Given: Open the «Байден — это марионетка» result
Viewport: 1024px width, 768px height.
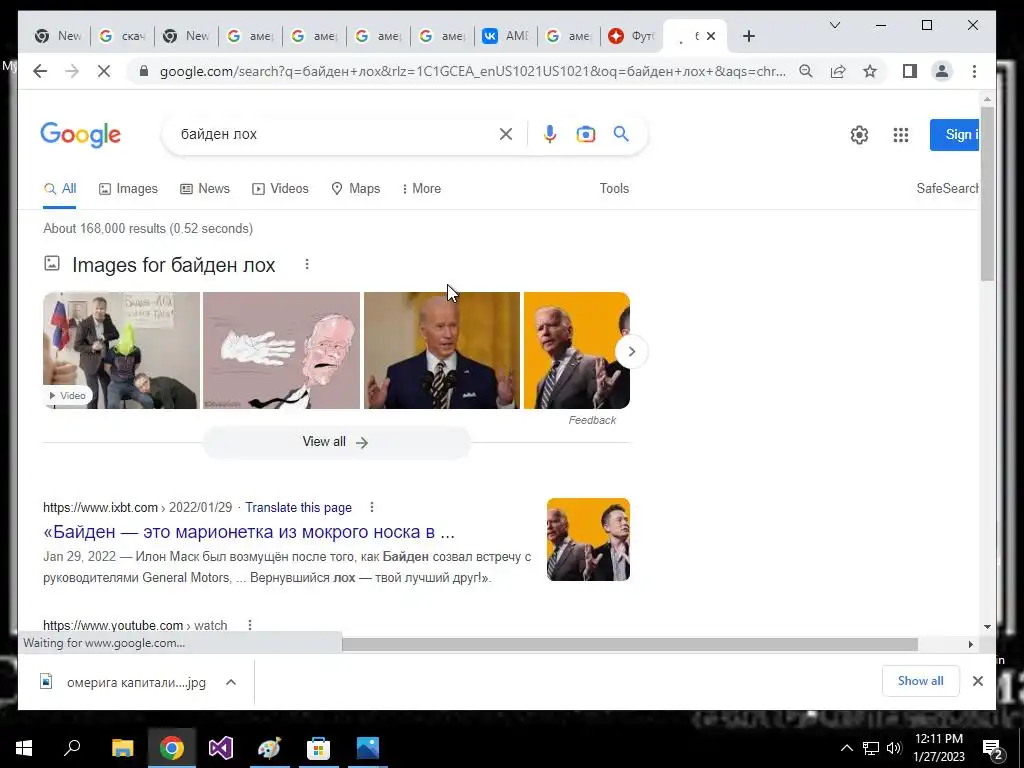Looking at the screenshot, I should coord(249,532).
